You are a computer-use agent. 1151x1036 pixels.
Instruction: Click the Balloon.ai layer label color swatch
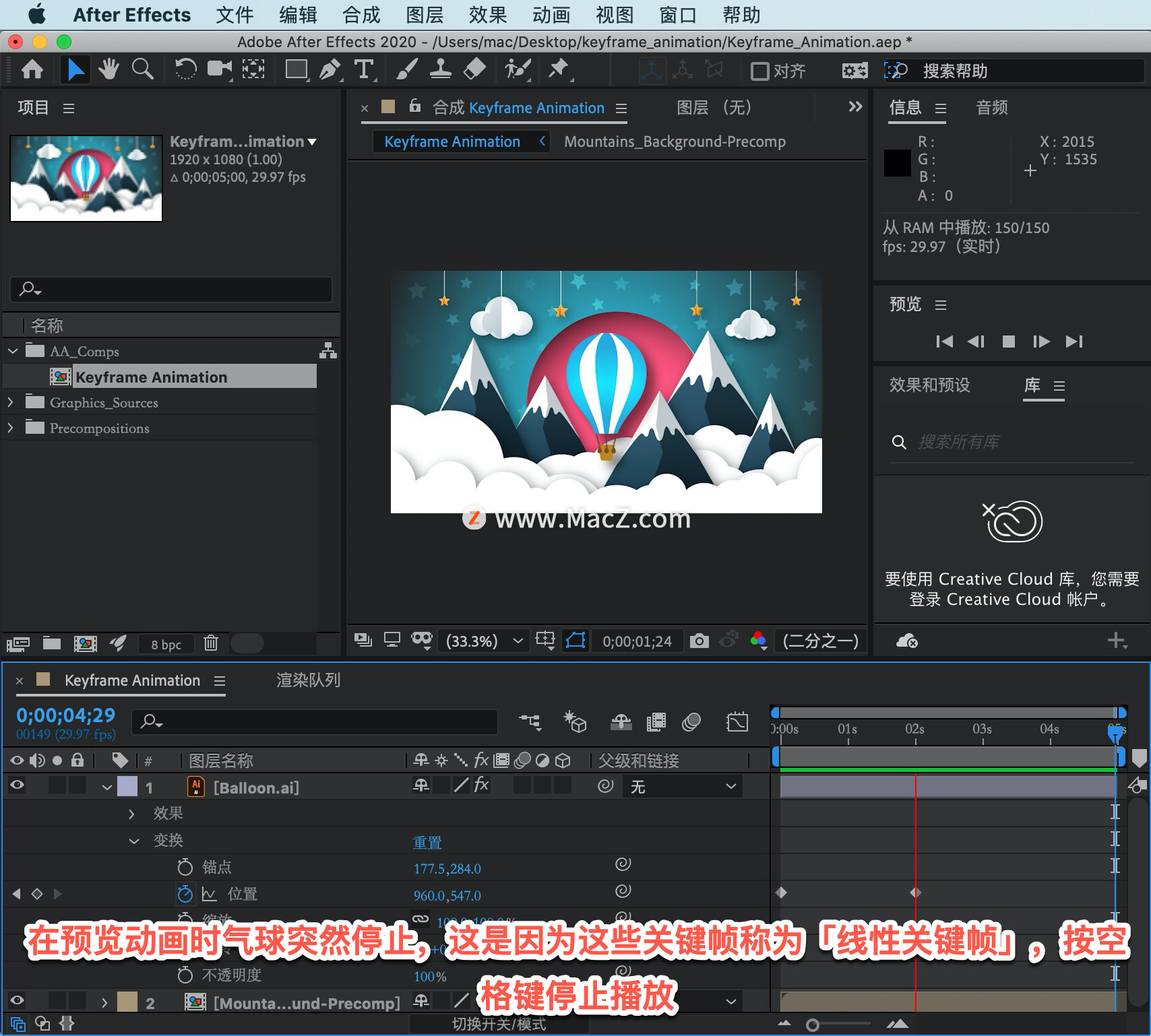pyautogui.click(x=127, y=786)
